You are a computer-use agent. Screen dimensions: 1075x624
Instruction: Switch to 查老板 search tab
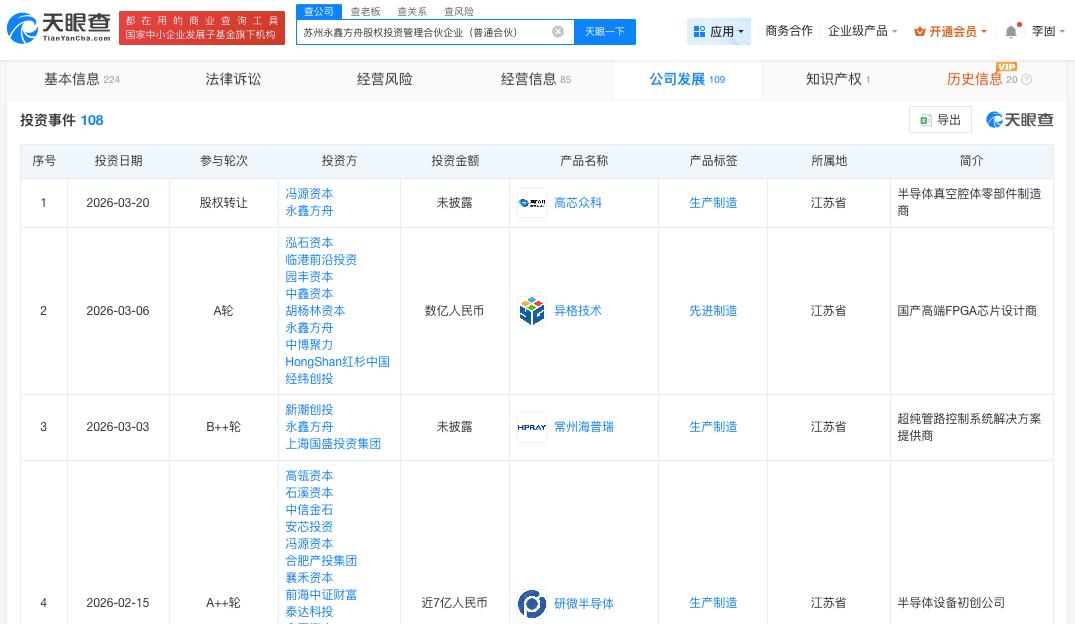[x=365, y=12]
